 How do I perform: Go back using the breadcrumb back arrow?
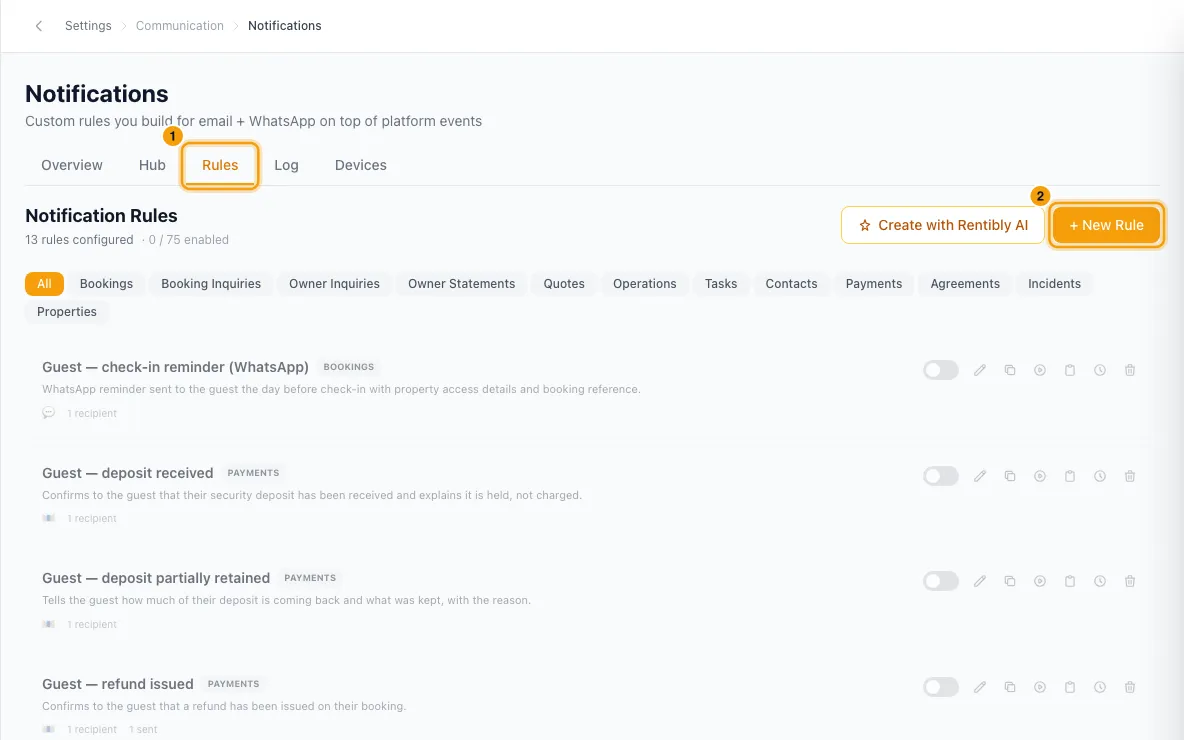point(39,26)
